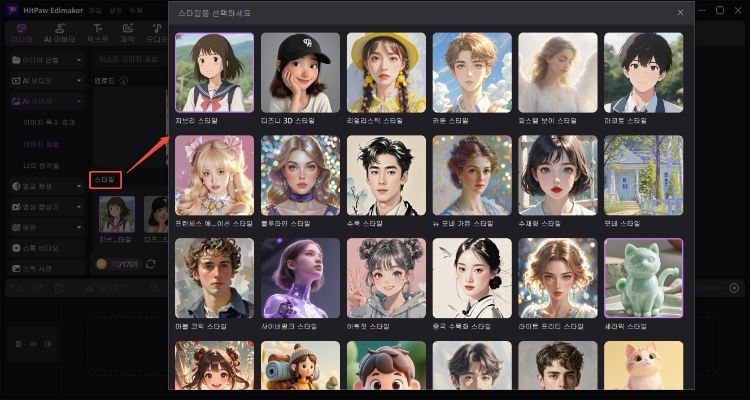
Task: Click the refresh icon beside coin count
Action: click(150, 263)
